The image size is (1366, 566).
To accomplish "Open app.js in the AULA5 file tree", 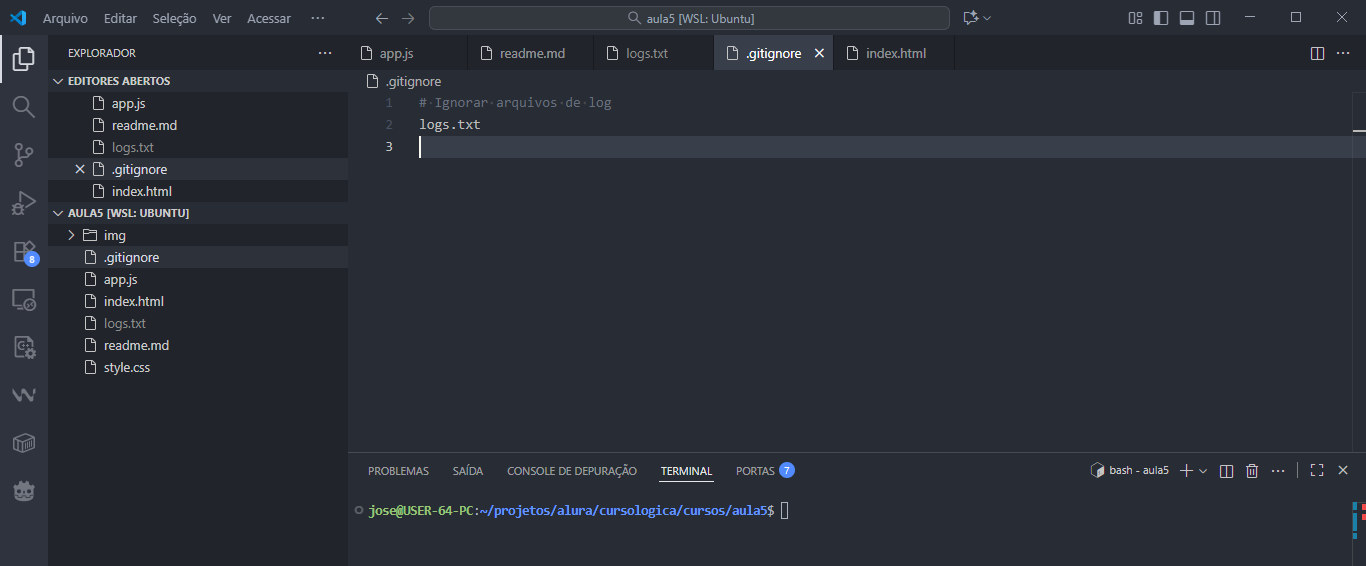I will tap(198, 279).
